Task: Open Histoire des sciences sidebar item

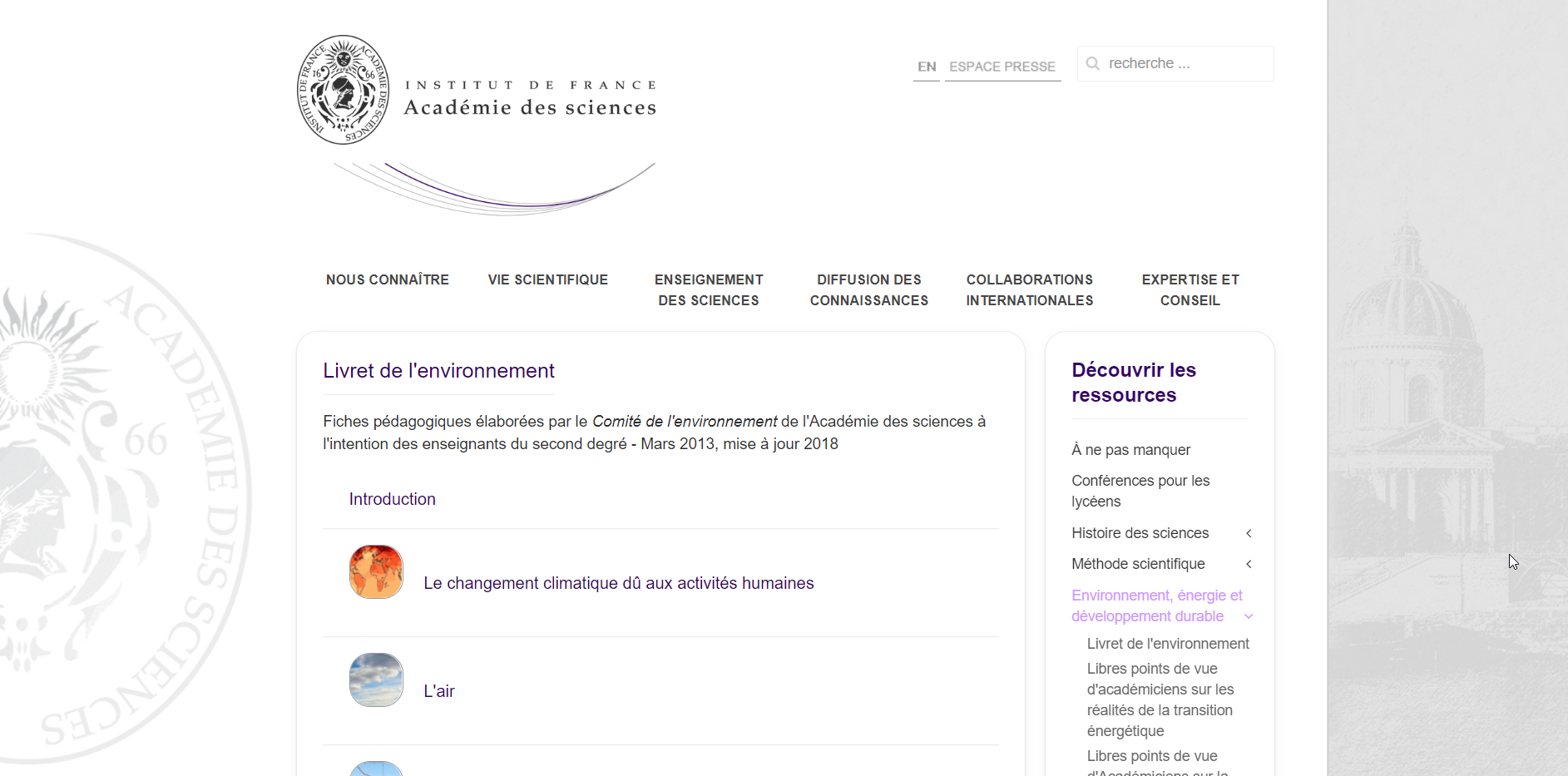Action: [x=1140, y=533]
